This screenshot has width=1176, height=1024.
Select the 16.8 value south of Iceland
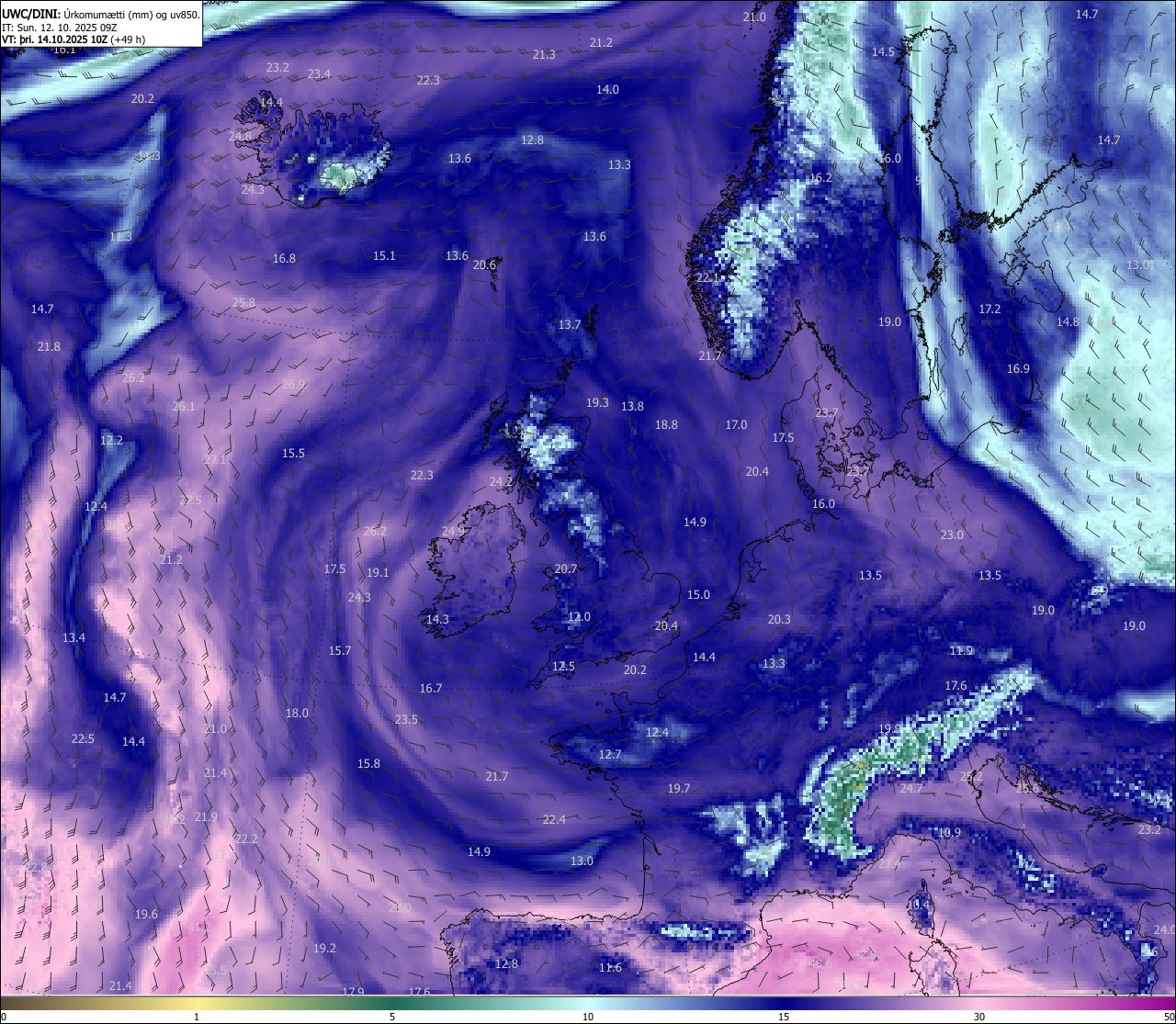tap(285, 259)
